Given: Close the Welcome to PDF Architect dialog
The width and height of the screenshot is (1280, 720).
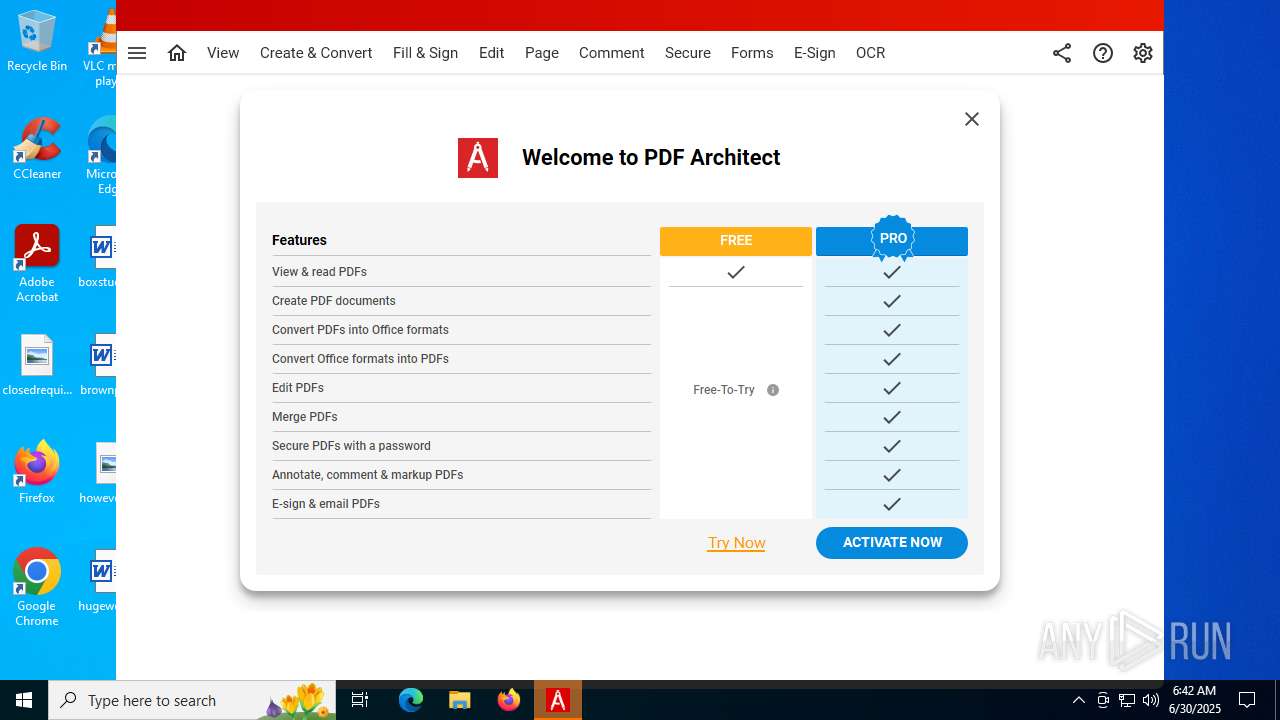Looking at the screenshot, I should (x=972, y=119).
